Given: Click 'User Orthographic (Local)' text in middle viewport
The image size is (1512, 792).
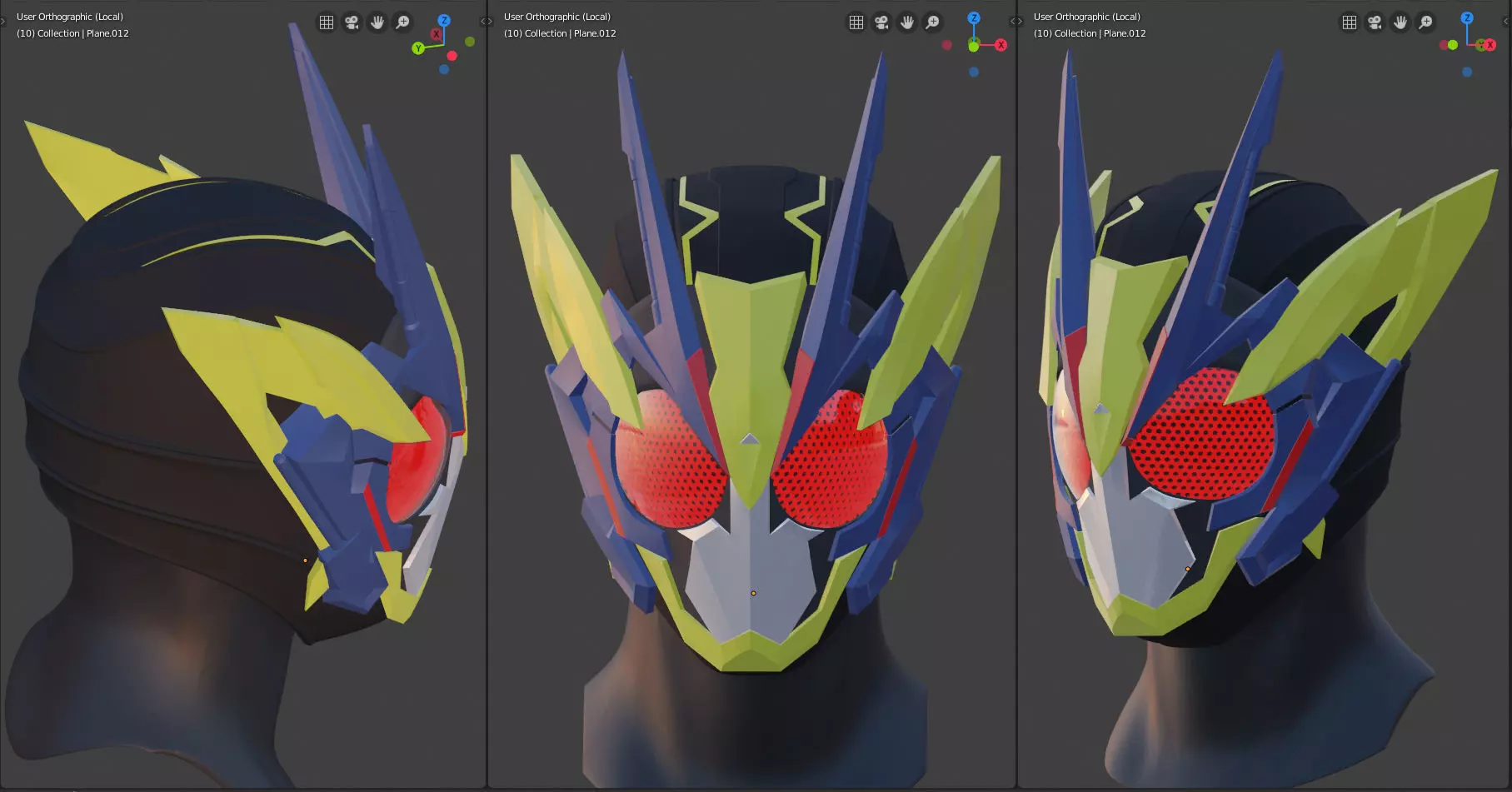Looking at the screenshot, I should click(557, 17).
